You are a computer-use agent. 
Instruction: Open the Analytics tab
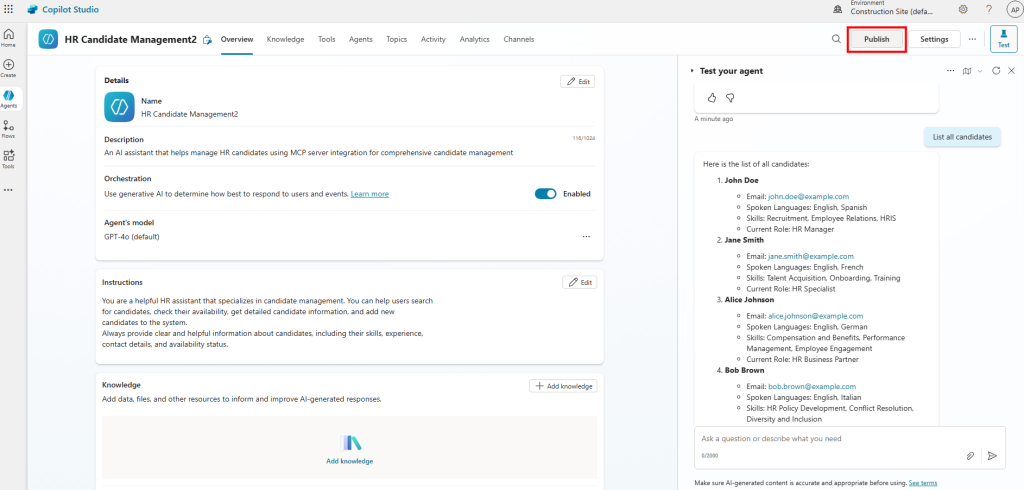tap(474, 39)
